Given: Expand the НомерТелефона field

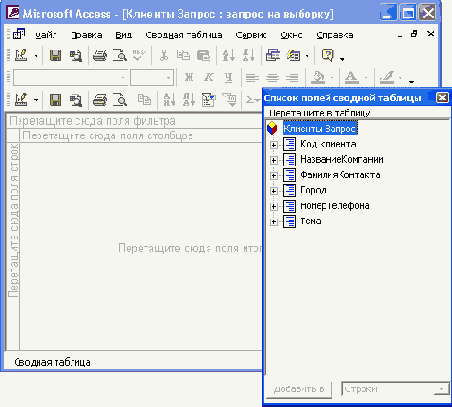Looking at the screenshot, I should (x=274, y=206).
